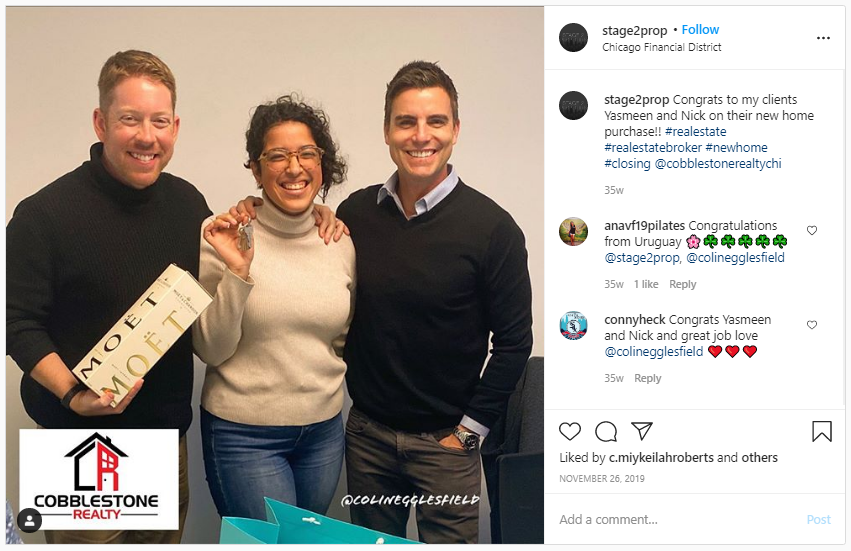Viewport: 851px width, 551px height.
Task: Like connyheck comment heart
Action: 812,325
